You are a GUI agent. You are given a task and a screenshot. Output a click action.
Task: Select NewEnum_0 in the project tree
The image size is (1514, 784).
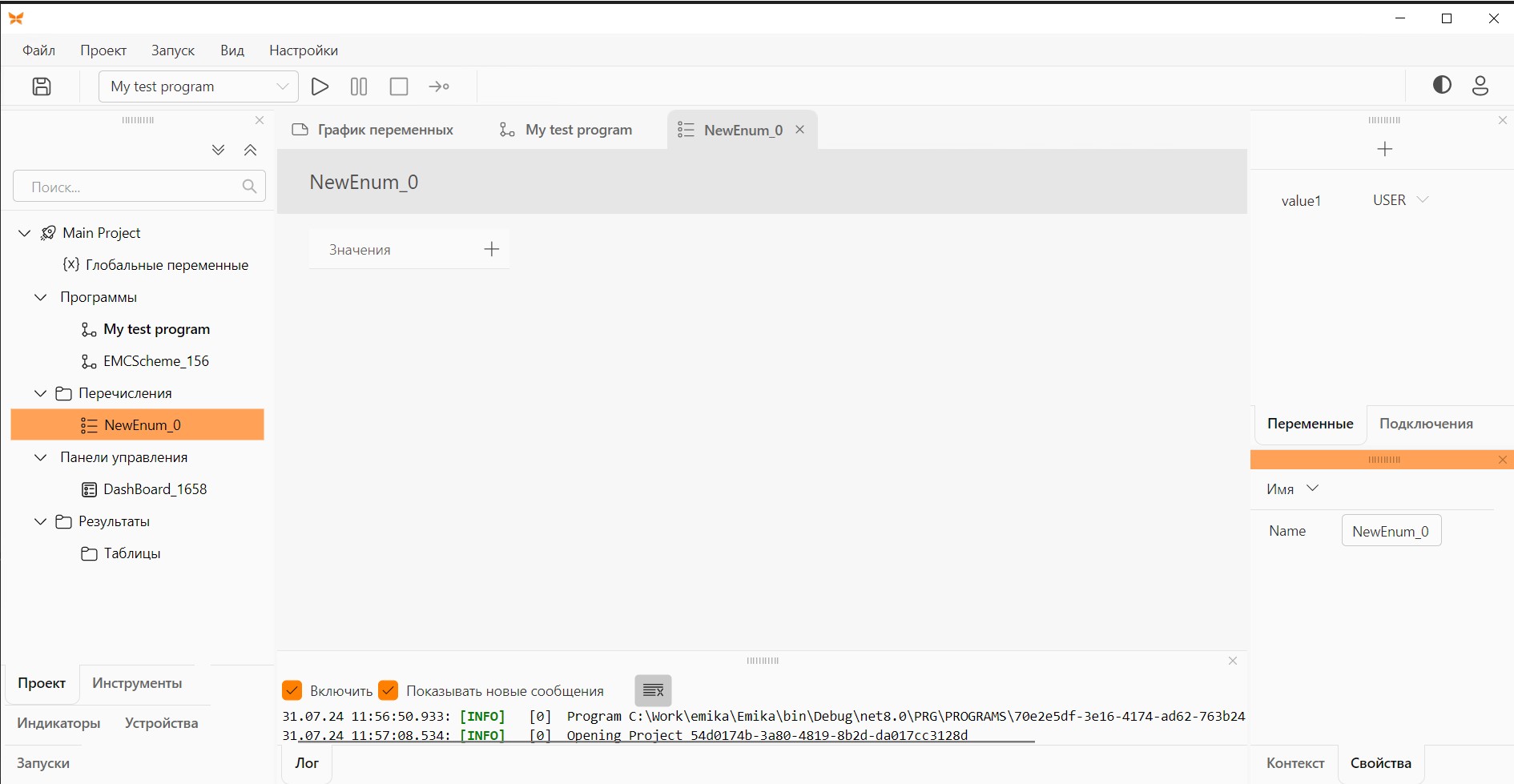pyautogui.click(x=138, y=425)
